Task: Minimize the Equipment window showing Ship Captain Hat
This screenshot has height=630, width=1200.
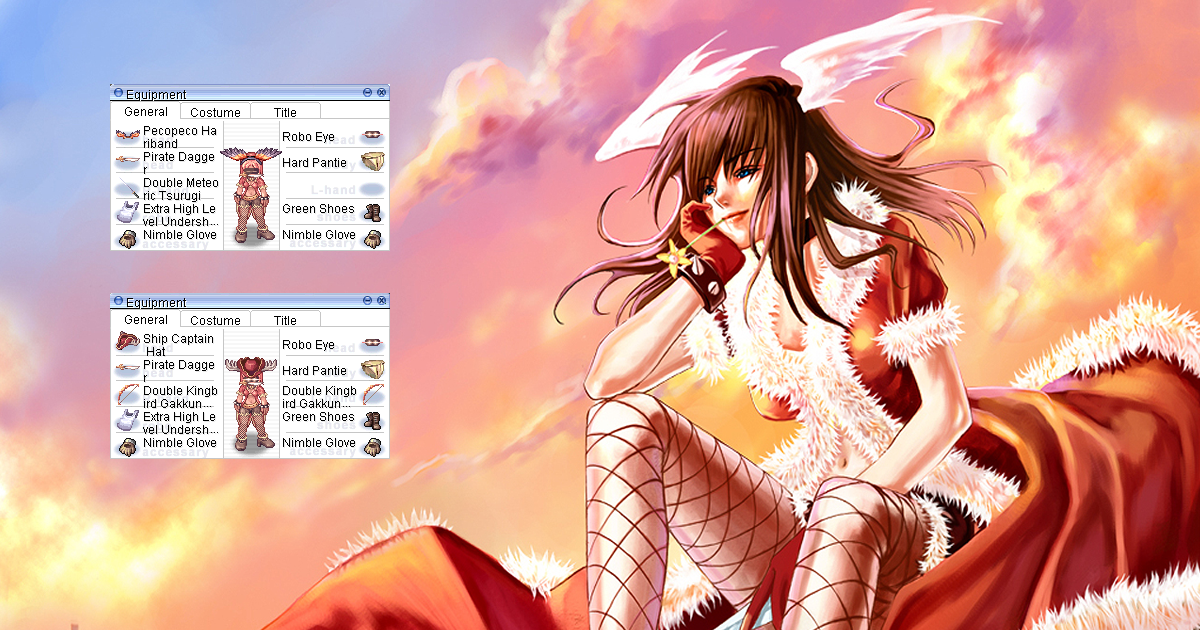Action: [367, 301]
